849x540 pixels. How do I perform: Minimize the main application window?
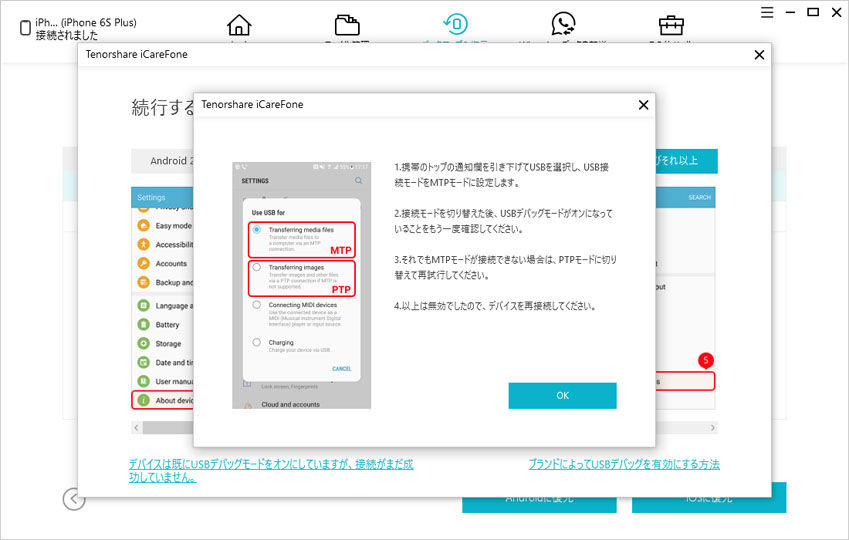tap(791, 12)
